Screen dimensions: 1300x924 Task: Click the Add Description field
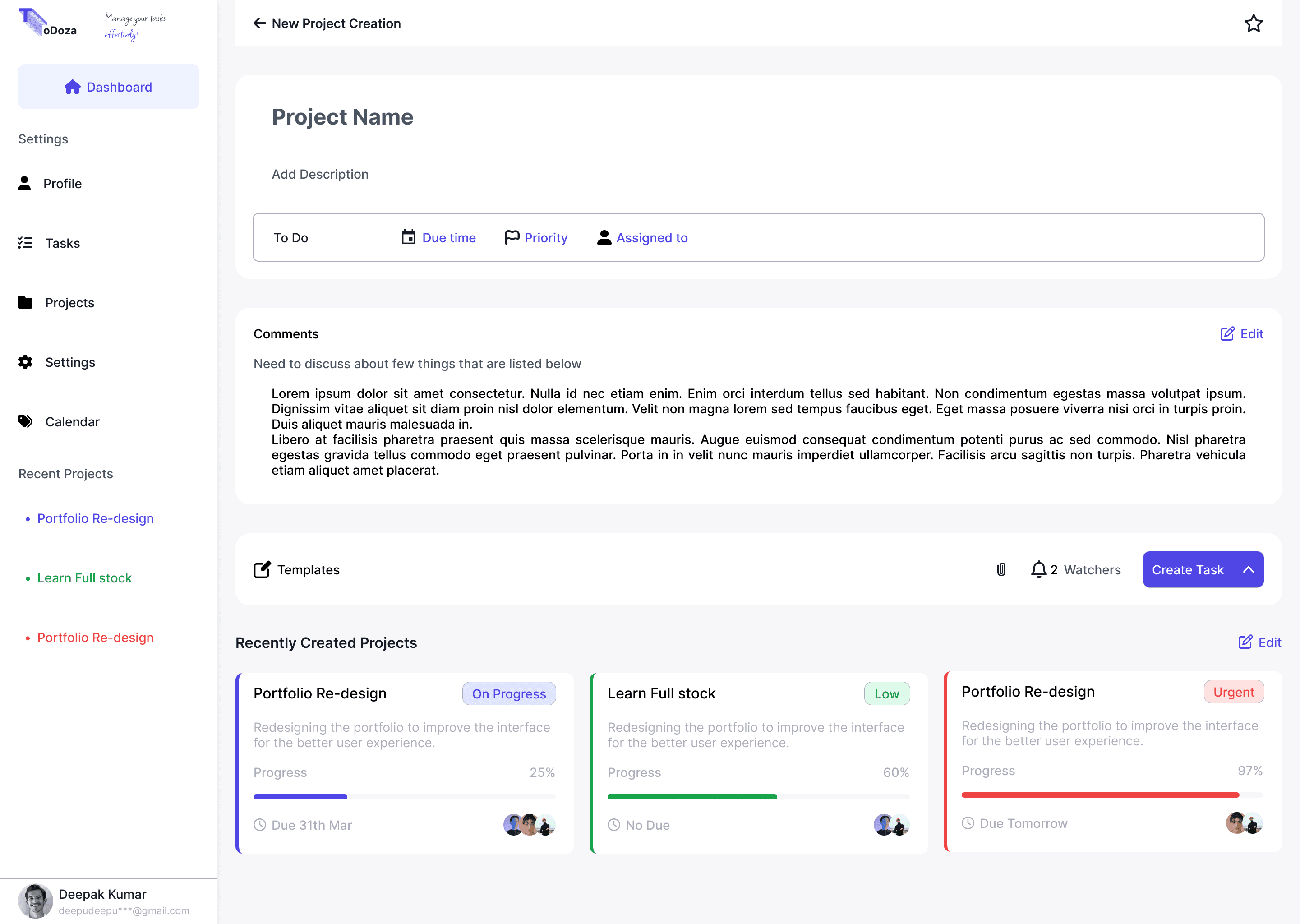point(320,174)
